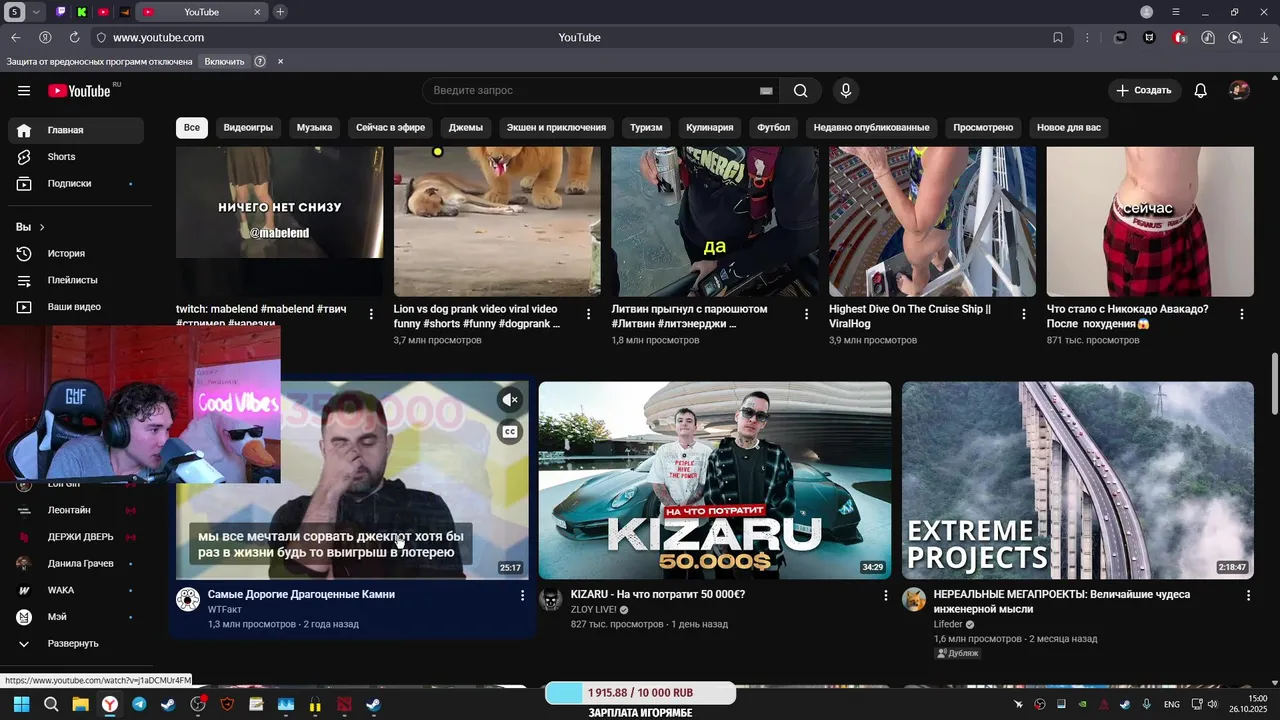
Task: Open the YouTube hamburger guide menu
Action: [24, 90]
